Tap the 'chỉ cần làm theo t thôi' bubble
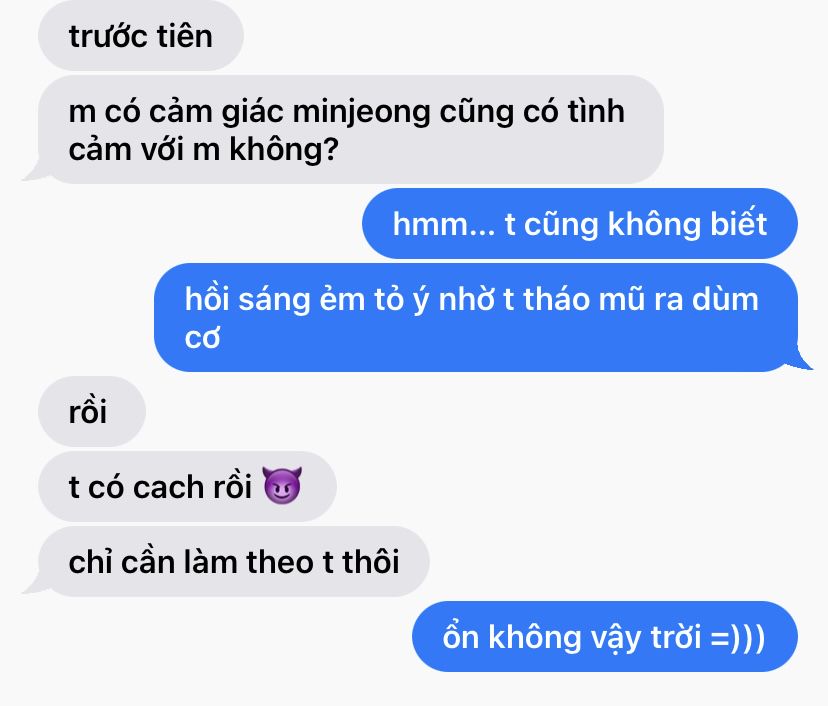 233,561
